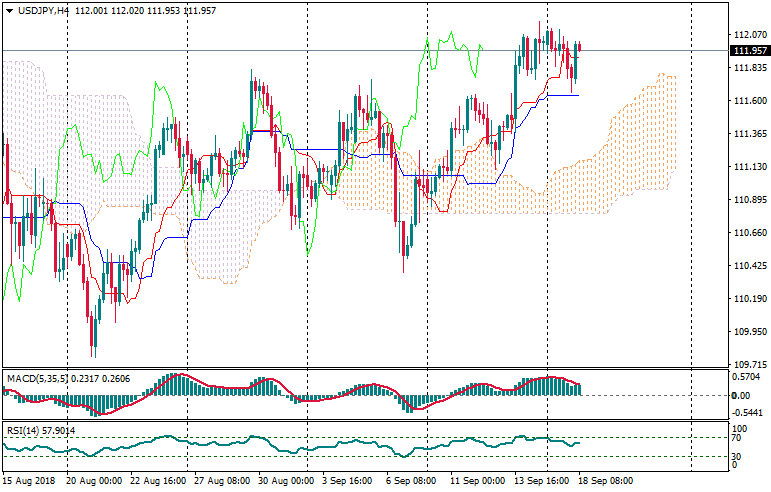Click the 109.715 level on price axis
This screenshot has height=492, width=771.
coord(749,365)
